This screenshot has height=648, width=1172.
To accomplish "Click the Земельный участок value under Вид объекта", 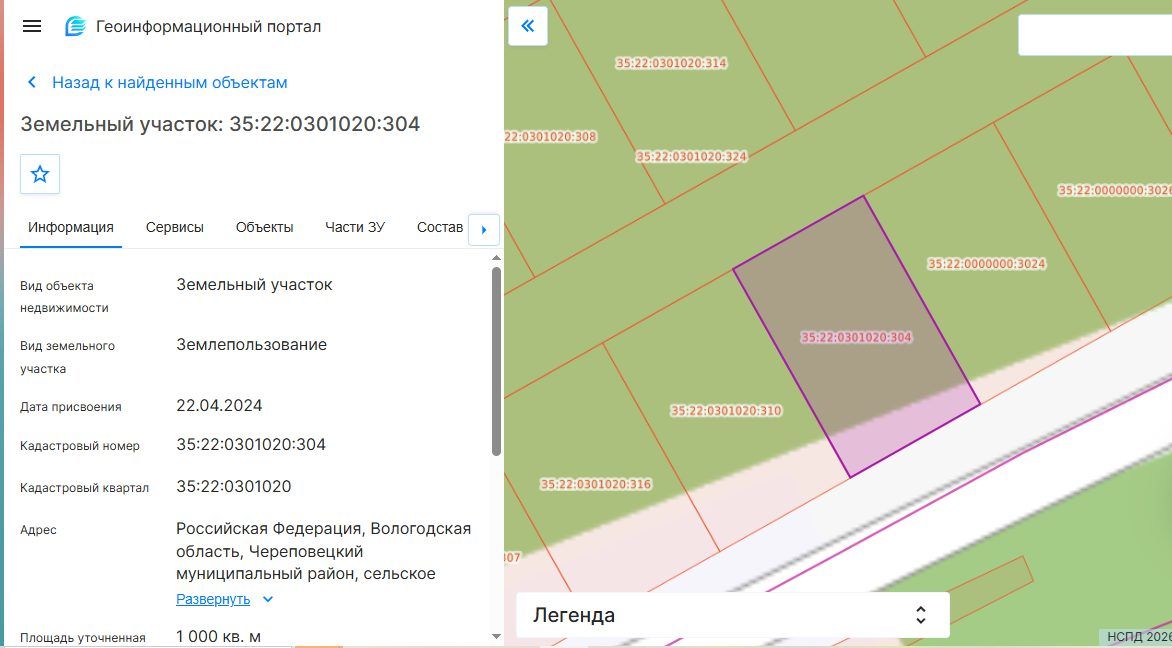I will [254, 285].
